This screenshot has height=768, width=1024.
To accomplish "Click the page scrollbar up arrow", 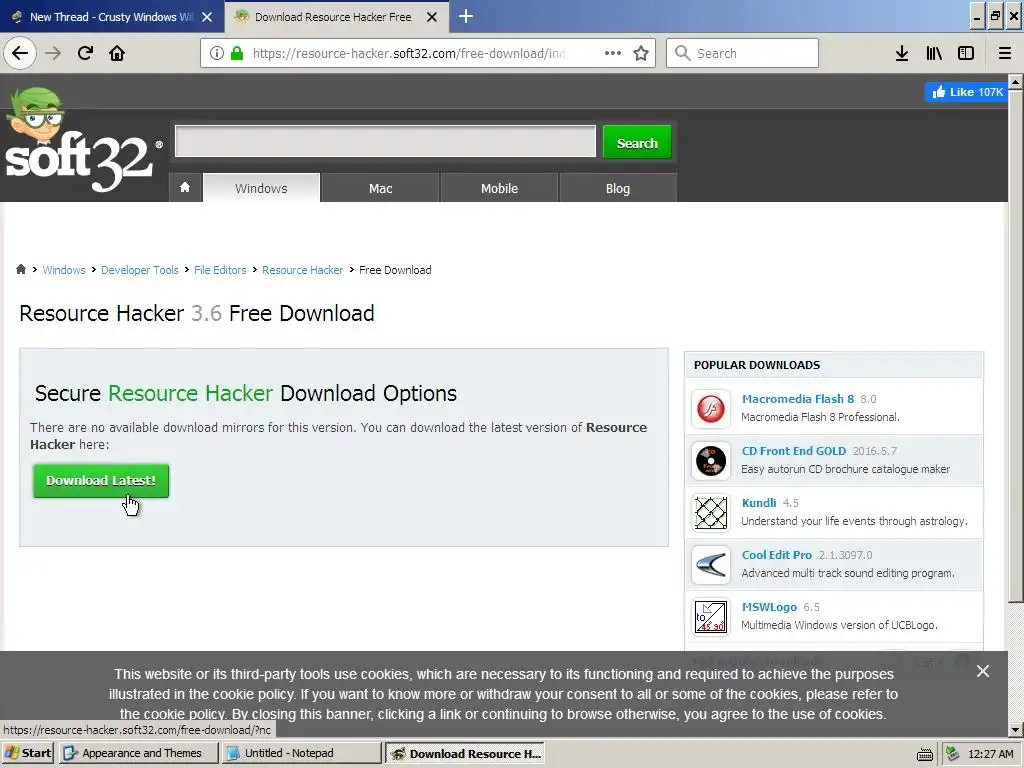I will [x=1015, y=82].
